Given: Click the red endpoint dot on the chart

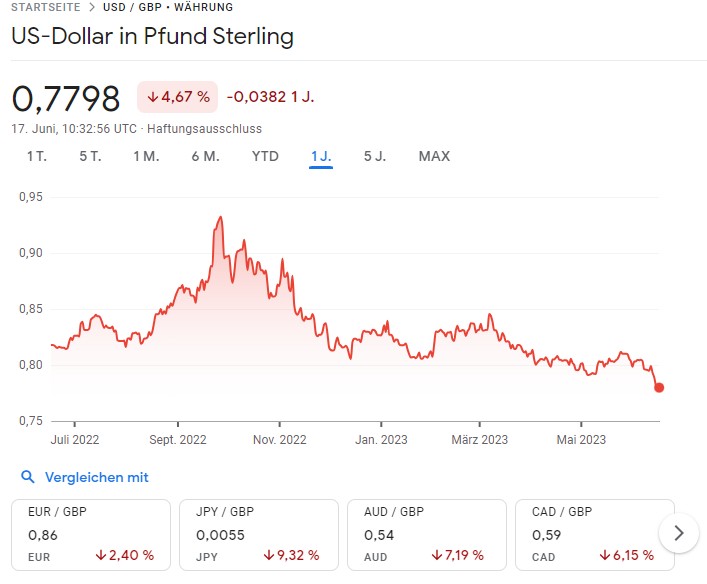Looking at the screenshot, I should [x=659, y=388].
